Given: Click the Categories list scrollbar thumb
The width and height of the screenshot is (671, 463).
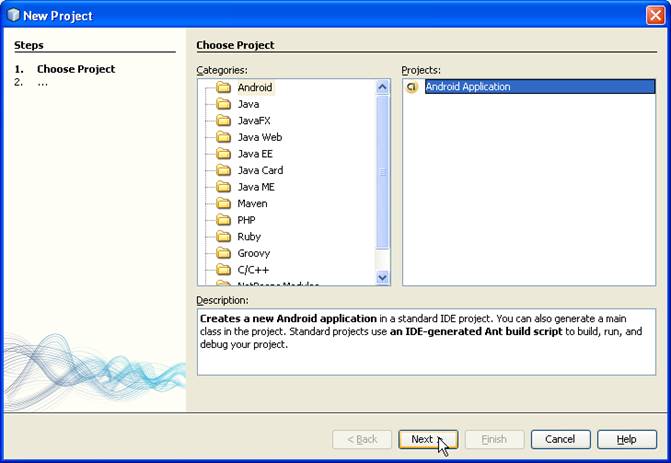Looking at the screenshot, I should (383, 172).
